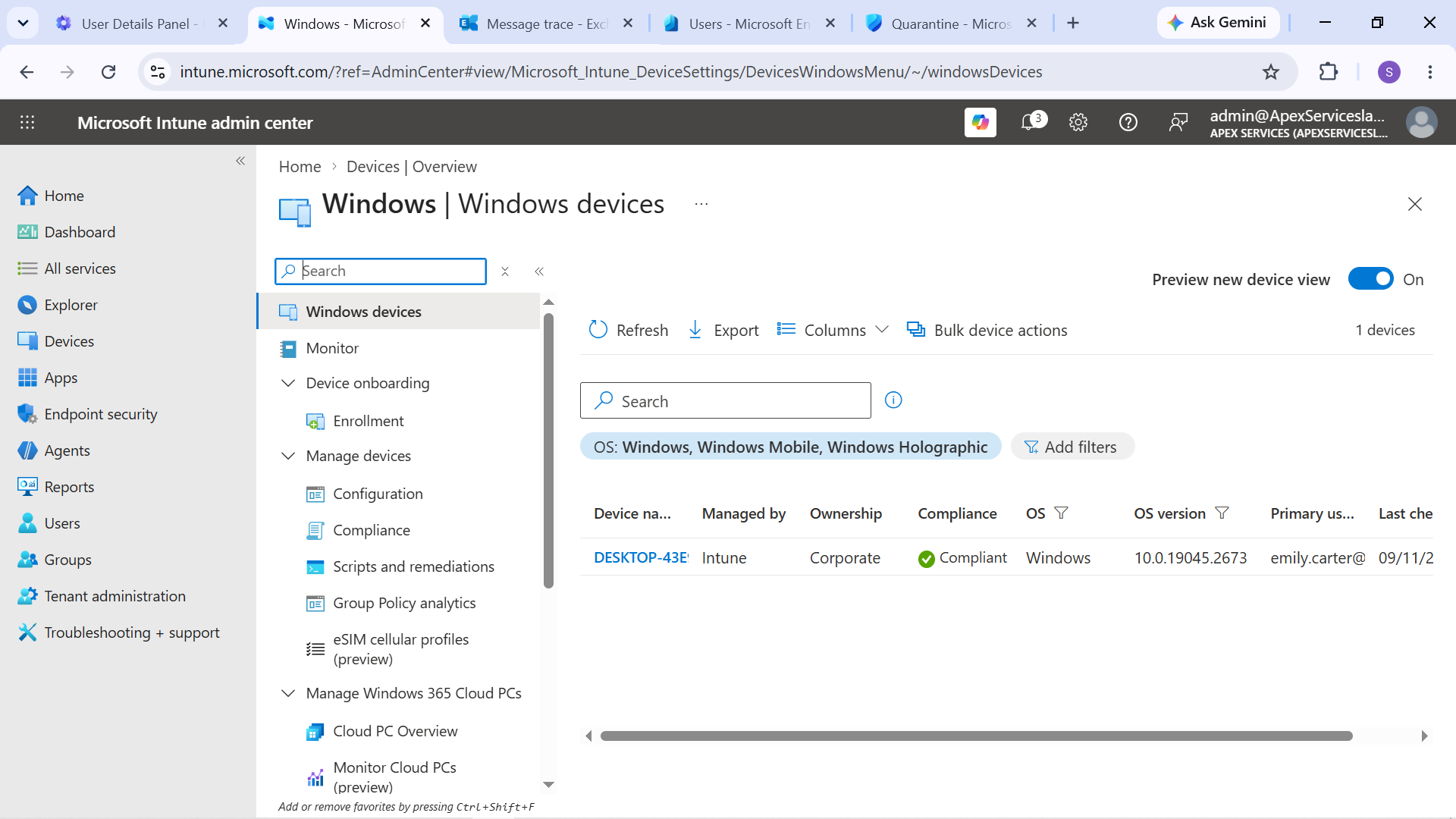Click horizontal scrollbar of device table
This screenshot has width=1456, height=819.
tap(976, 736)
